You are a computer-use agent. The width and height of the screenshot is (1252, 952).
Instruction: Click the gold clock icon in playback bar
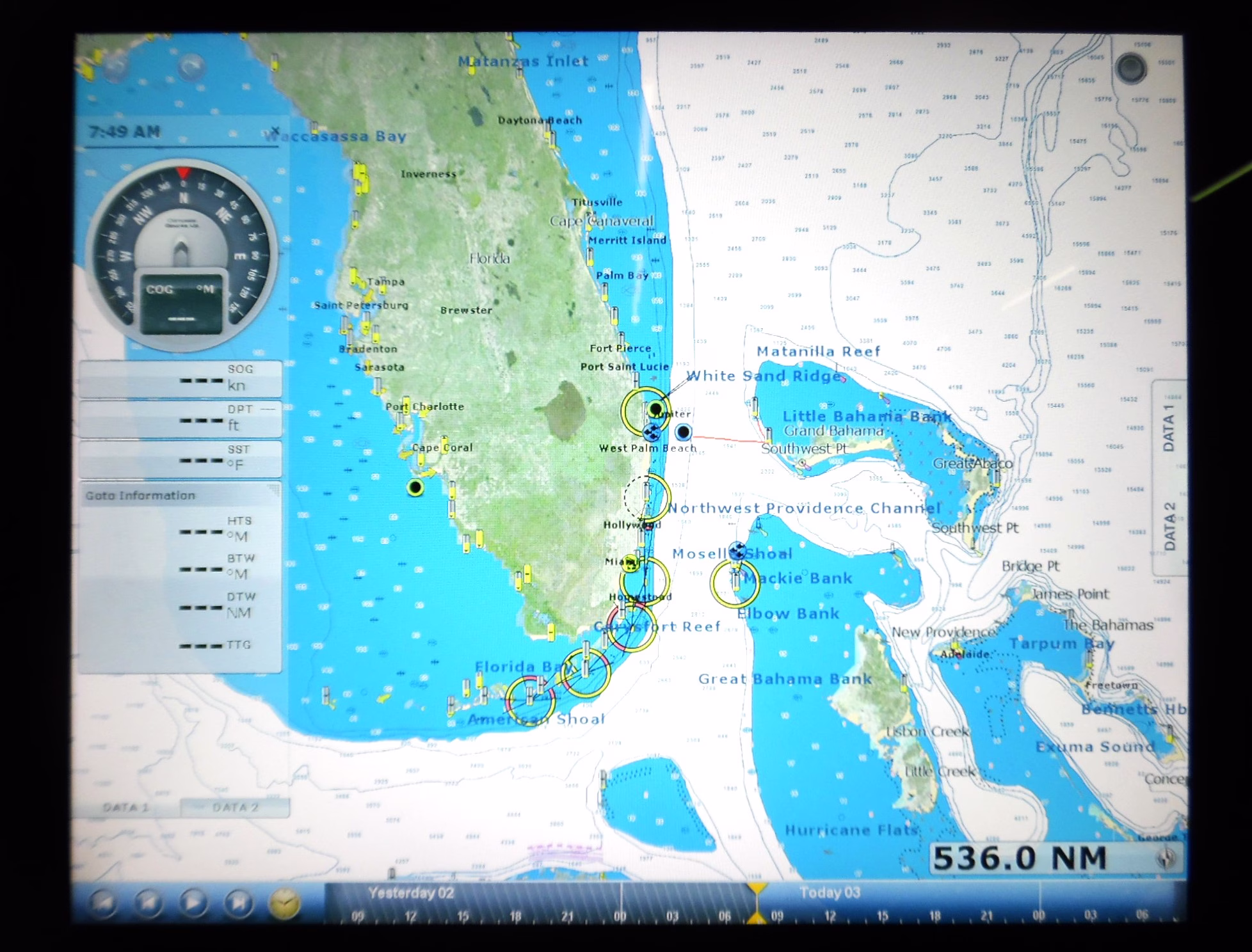pos(284,903)
